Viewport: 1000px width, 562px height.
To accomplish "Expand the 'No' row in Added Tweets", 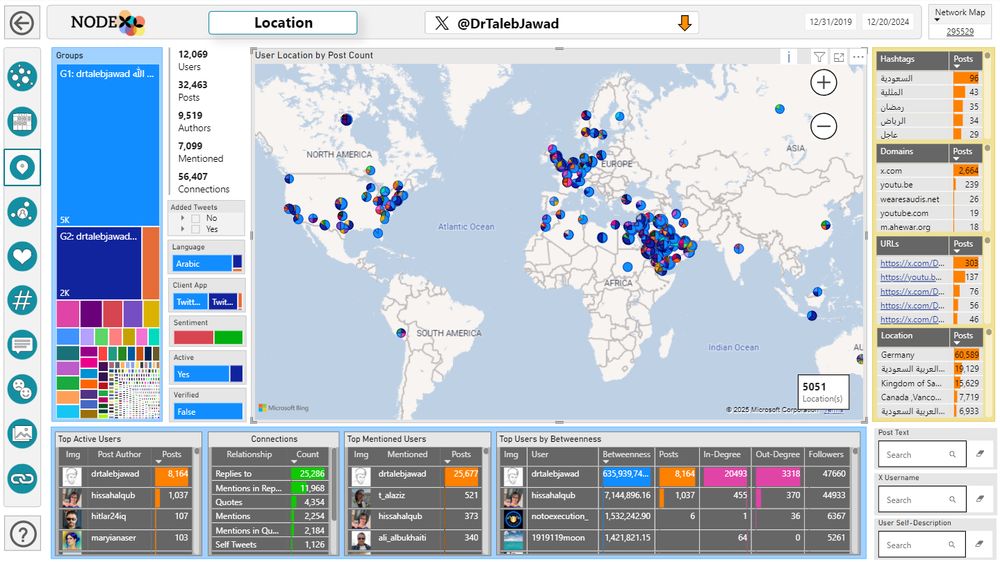I will pos(182,218).
